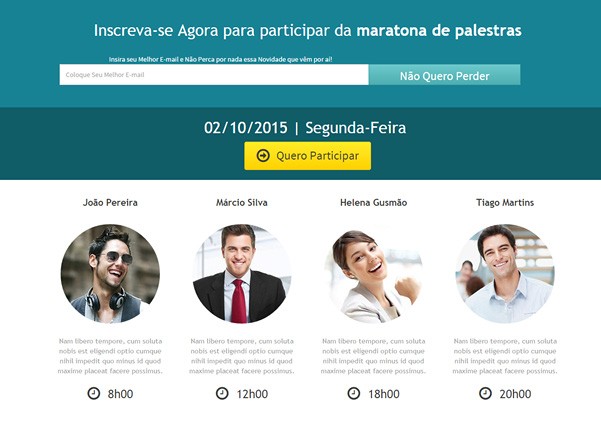Viewport: 601px width, 435px height.
Task: Click the 02/10/2015 Segunda-Feira date heading
Action: [305, 128]
